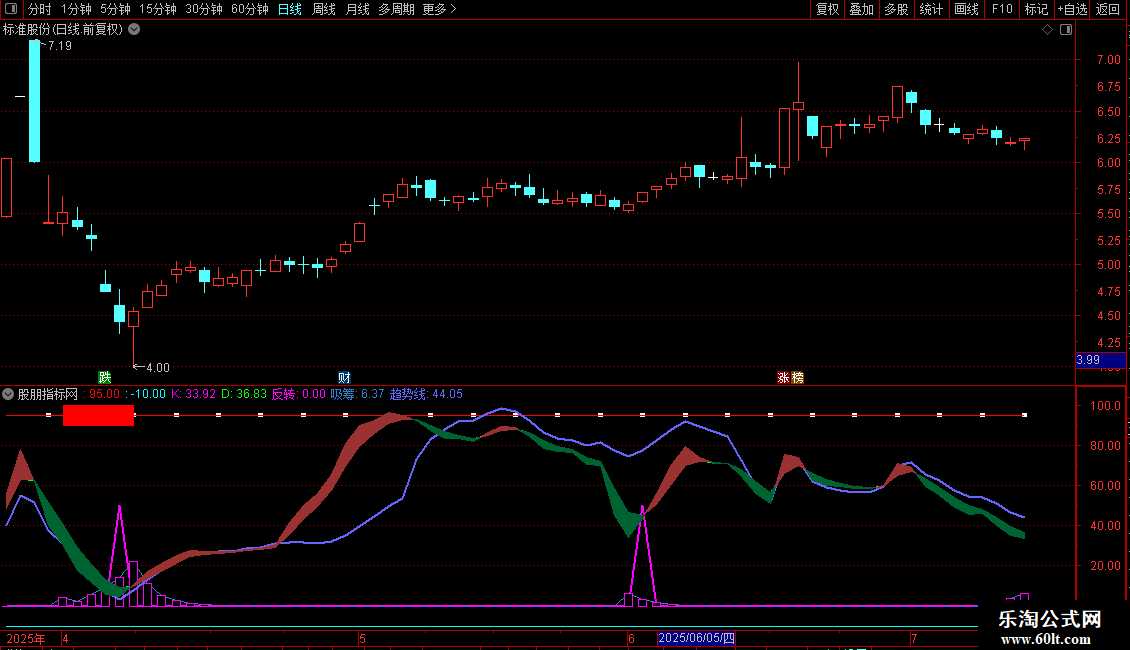Click the 标准股份(日线.前复权) chart title
1130x650 pixels.
tap(63, 30)
